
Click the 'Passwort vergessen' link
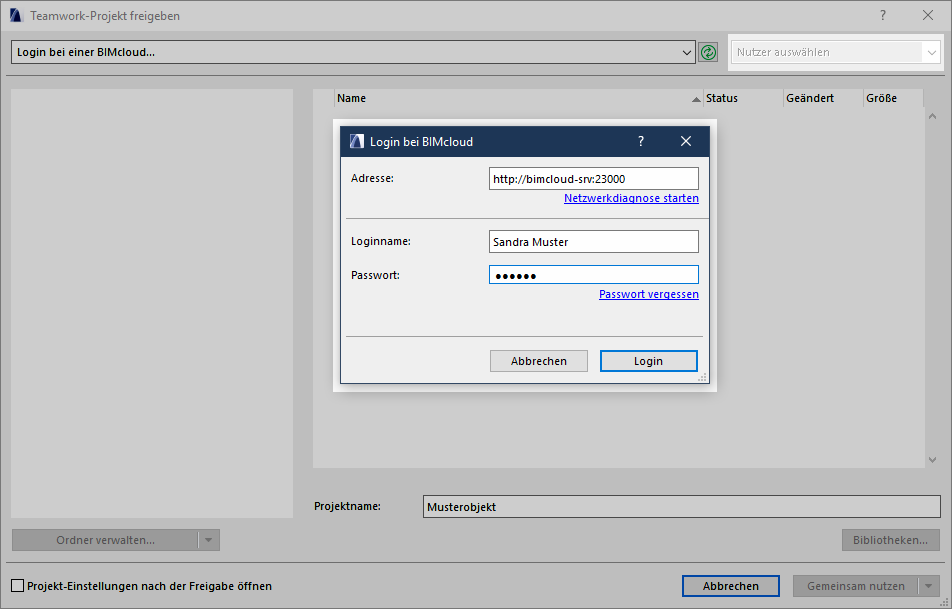[648, 294]
